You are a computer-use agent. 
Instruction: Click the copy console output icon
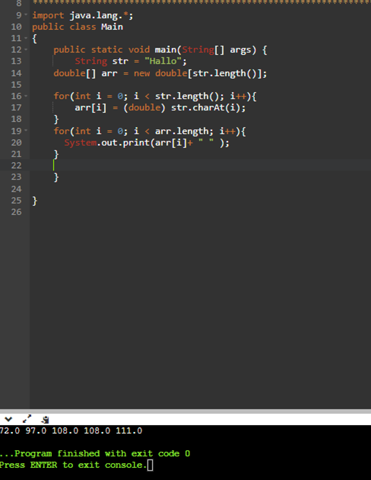pos(46,419)
